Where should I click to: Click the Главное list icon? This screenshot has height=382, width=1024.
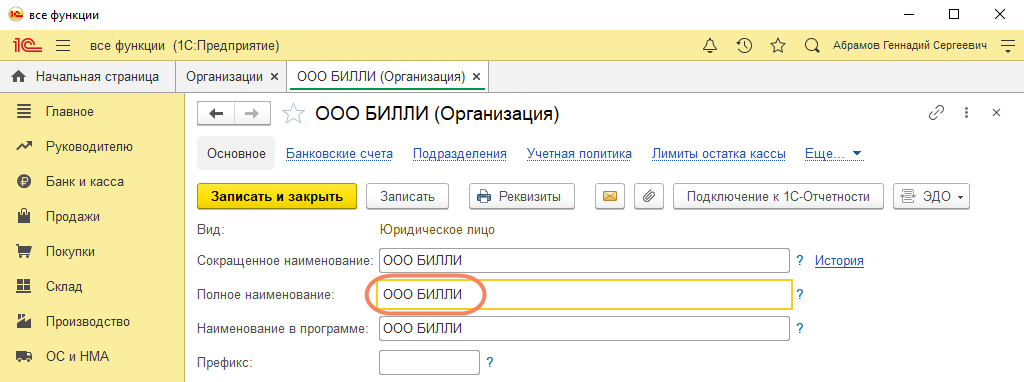24,112
